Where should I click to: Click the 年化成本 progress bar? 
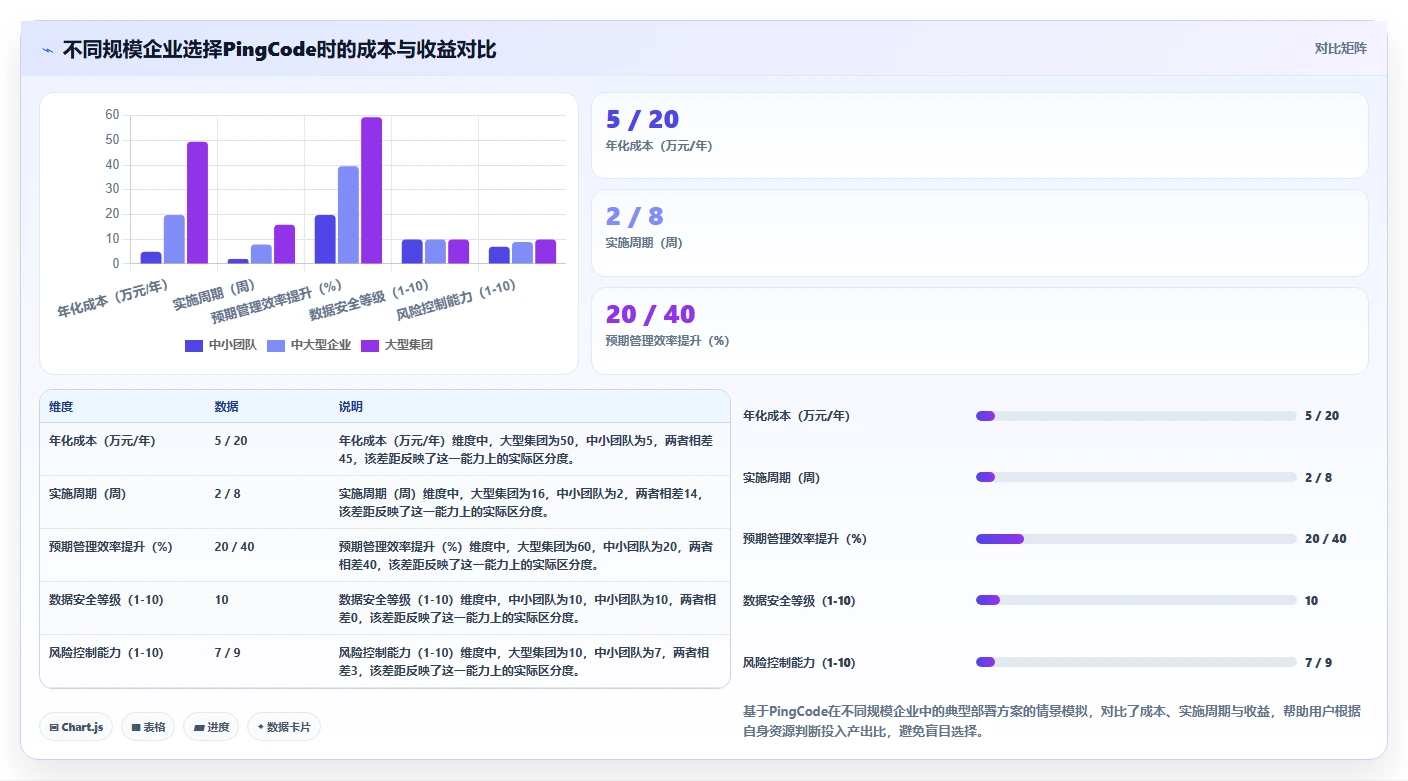pyautogui.click(x=1136, y=416)
